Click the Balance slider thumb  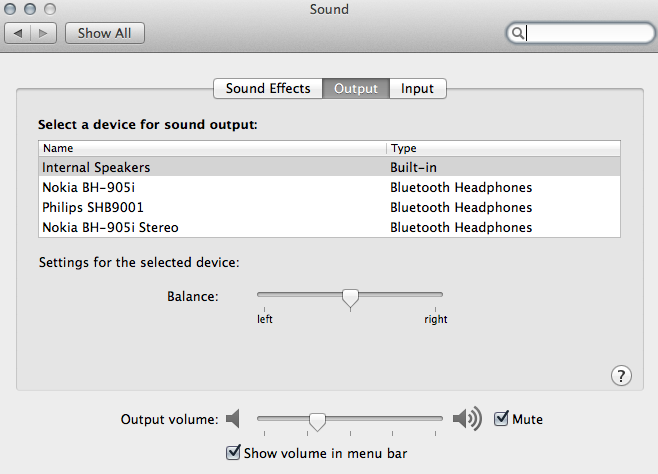[350, 299]
